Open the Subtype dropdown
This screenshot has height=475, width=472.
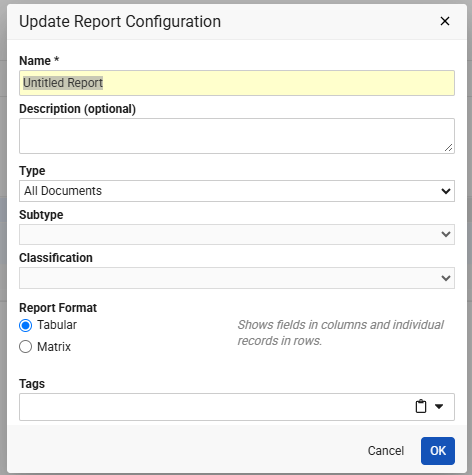point(237,234)
